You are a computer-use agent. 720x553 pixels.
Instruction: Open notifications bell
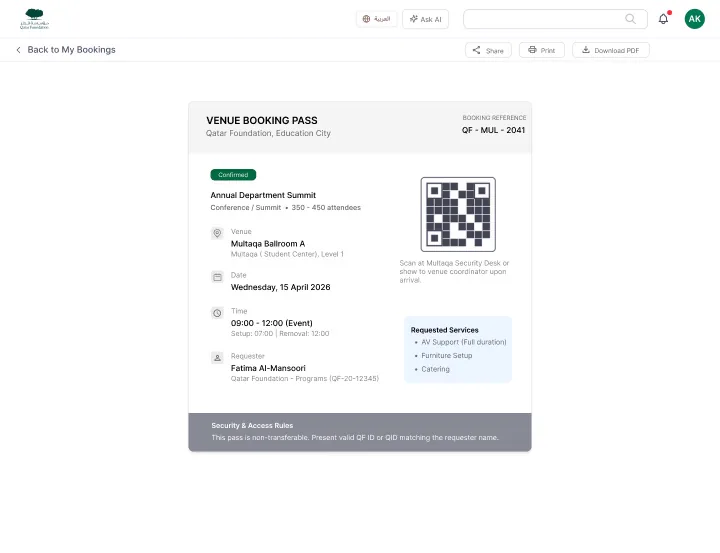(664, 19)
